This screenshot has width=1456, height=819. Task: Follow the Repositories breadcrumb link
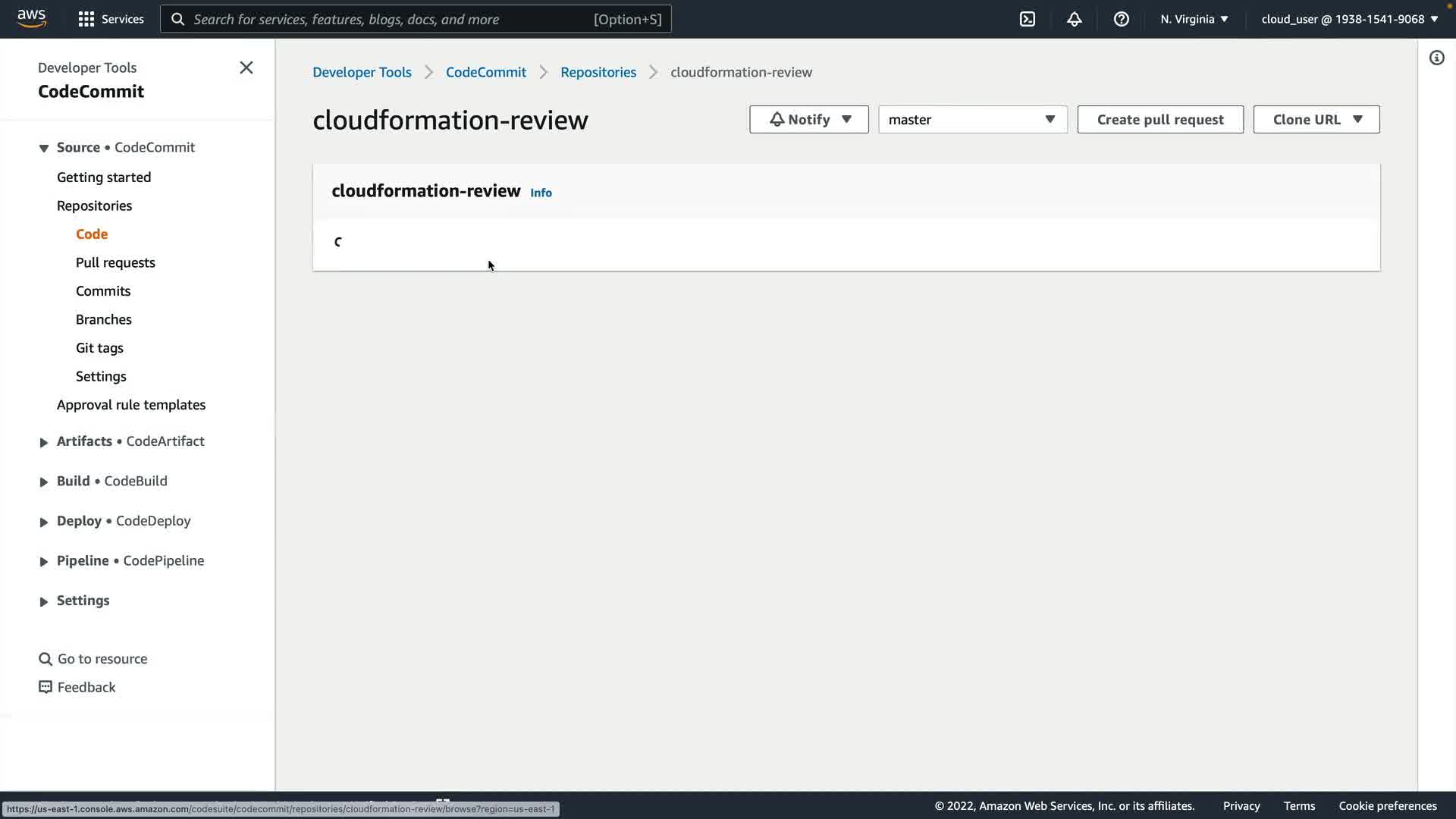point(598,72)
